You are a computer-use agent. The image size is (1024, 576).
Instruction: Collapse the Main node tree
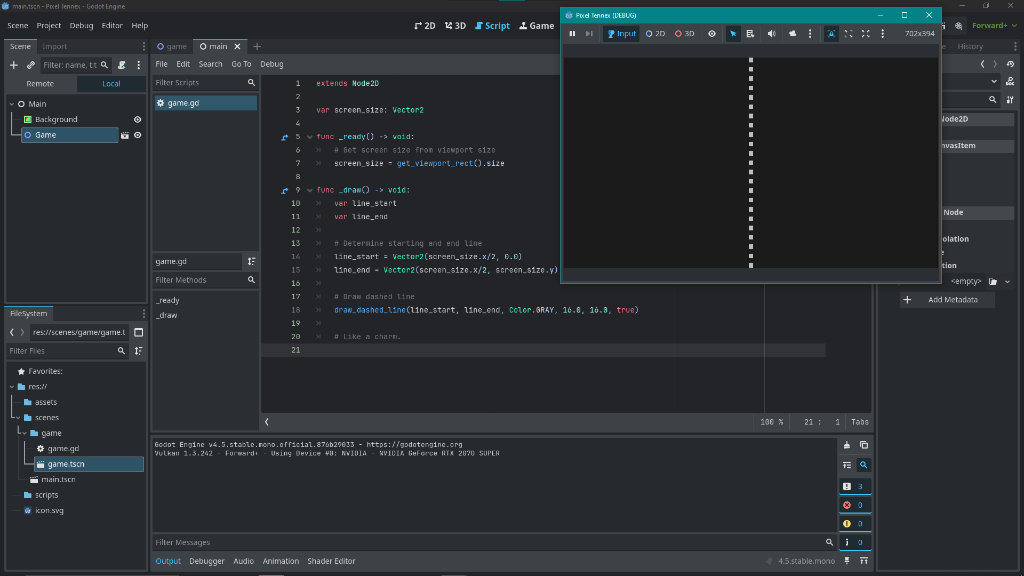tap(11, 104)
